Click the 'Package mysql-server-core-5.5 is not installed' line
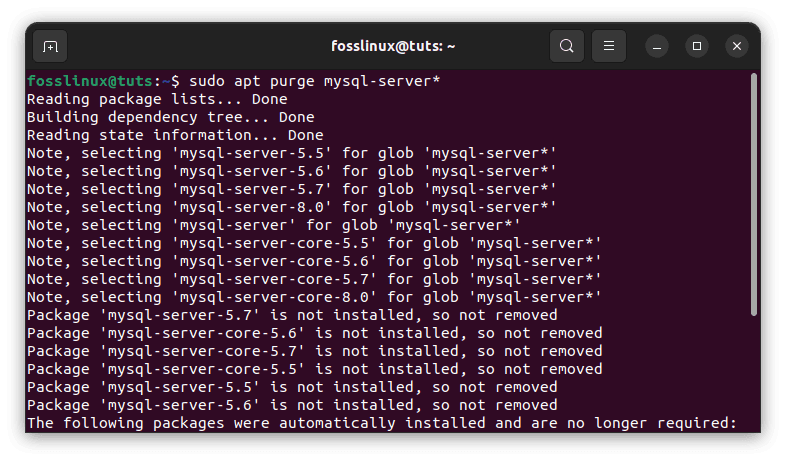Image resolution: width=786 pixels, height=461 pixels. click(x=314, y=369)
